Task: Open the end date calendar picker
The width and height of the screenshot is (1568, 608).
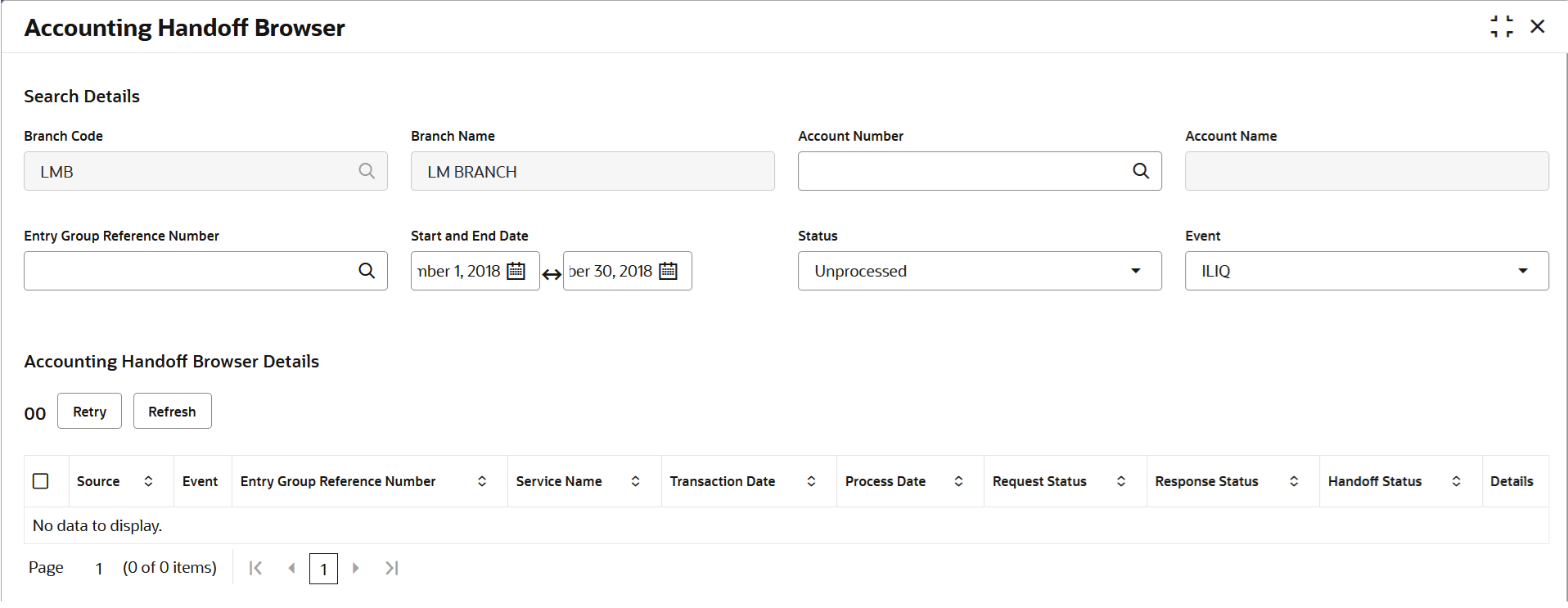Action: point(669,271)
